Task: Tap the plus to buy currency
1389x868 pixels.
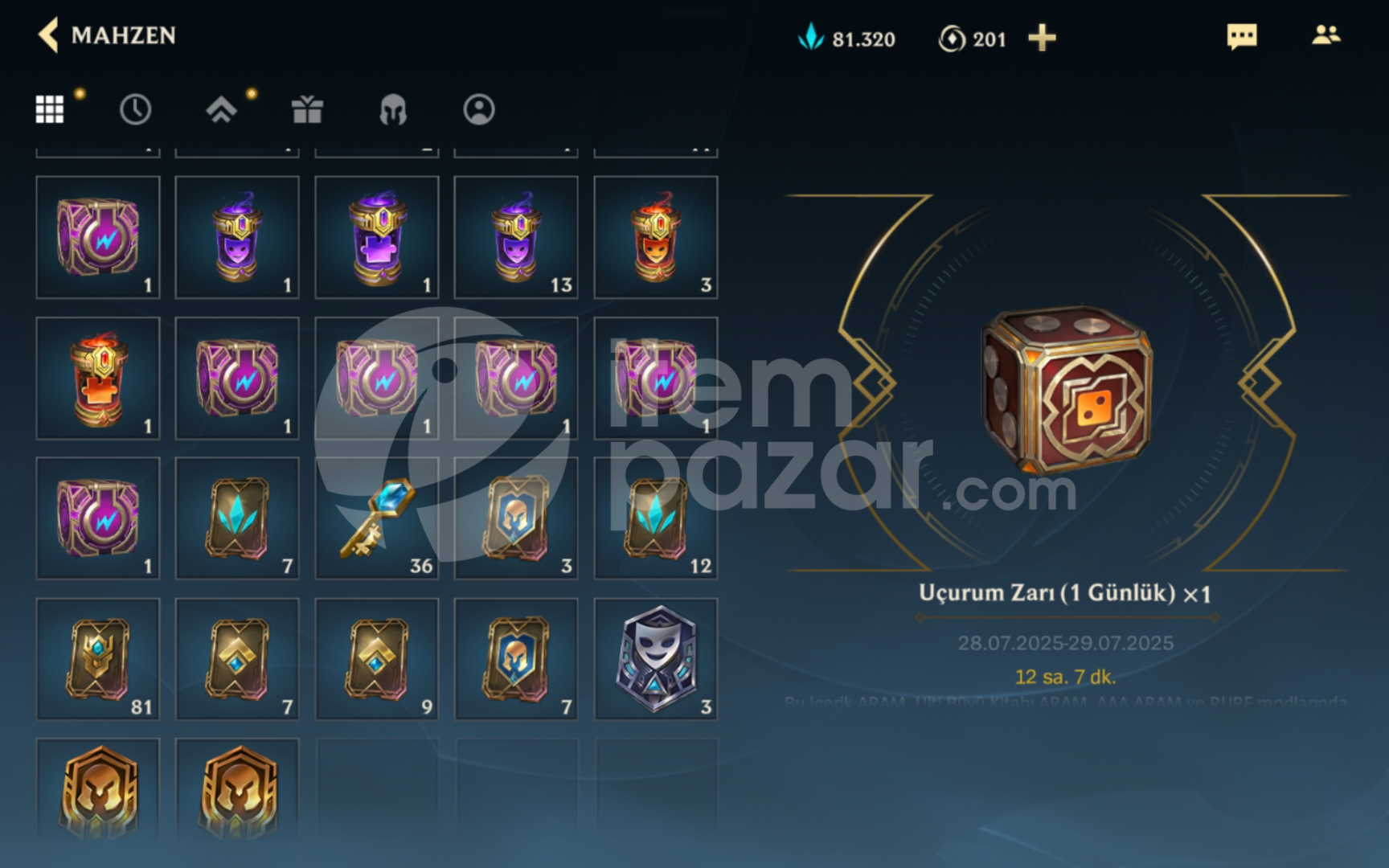Action: [x=1042, y=38]
